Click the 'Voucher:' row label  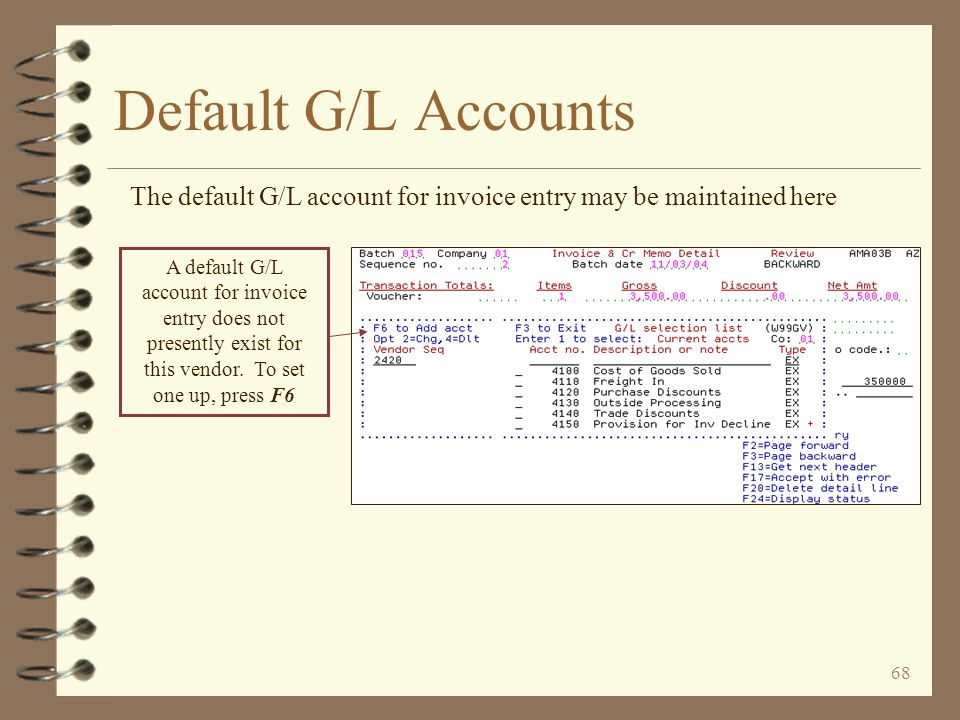click(x=394, y=297)
